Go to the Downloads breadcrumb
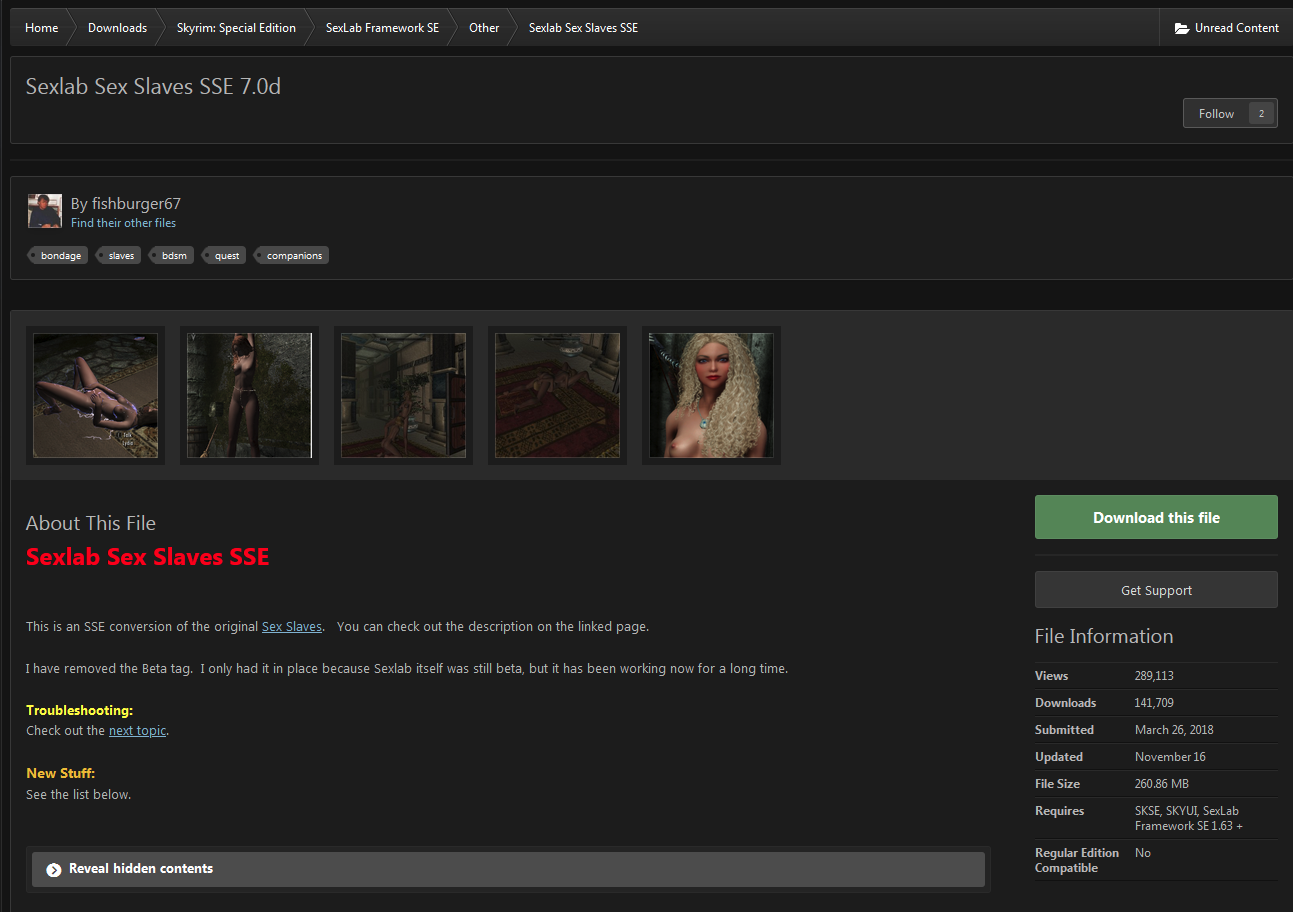1293x912 pixels. pos(117,28)
